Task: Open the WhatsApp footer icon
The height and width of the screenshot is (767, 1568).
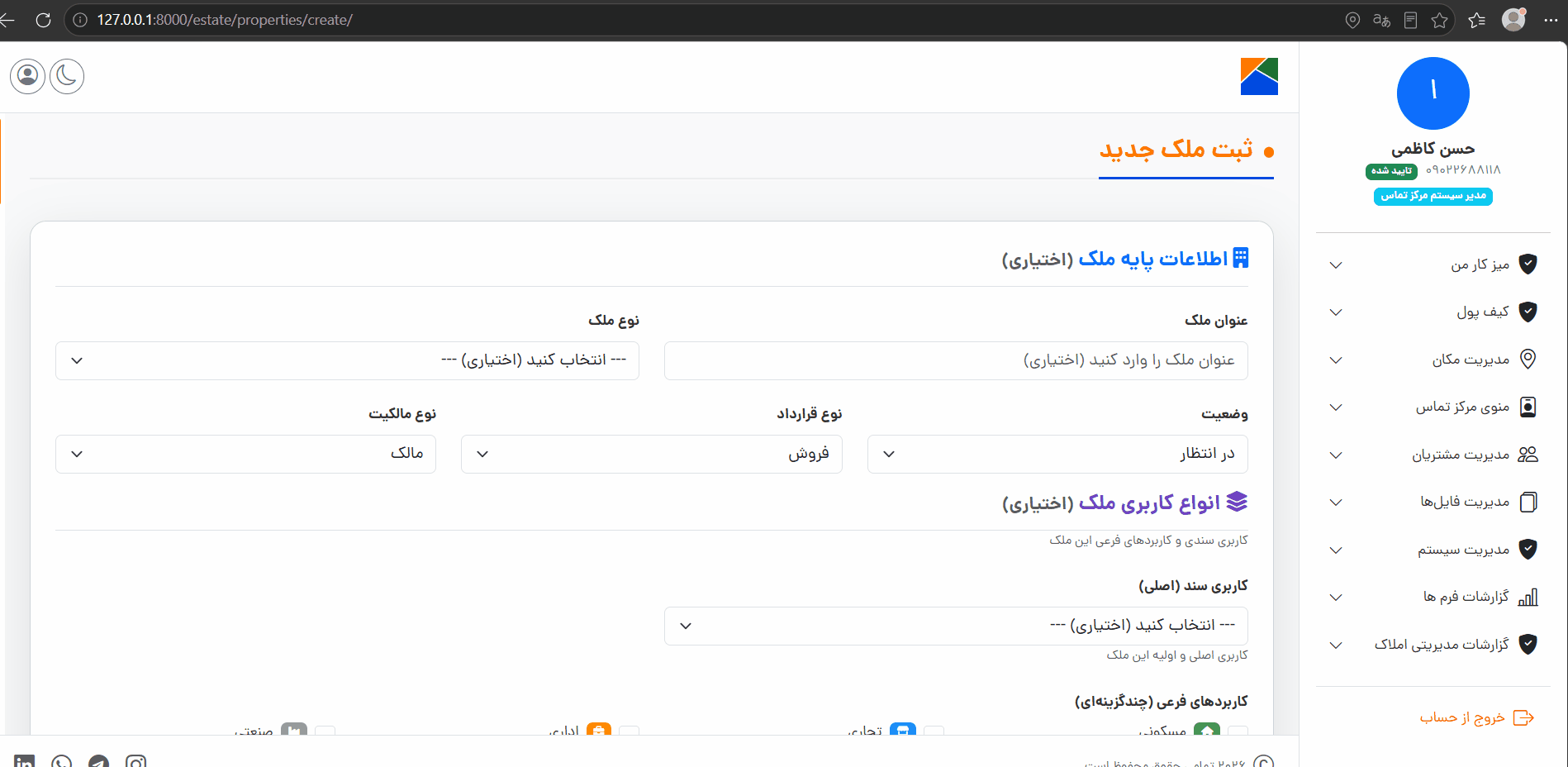Action: coord(62,762)
